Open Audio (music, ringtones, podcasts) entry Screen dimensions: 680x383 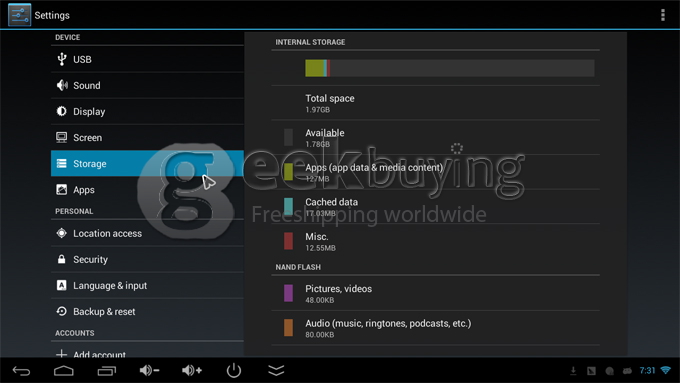tap(435, 328)
